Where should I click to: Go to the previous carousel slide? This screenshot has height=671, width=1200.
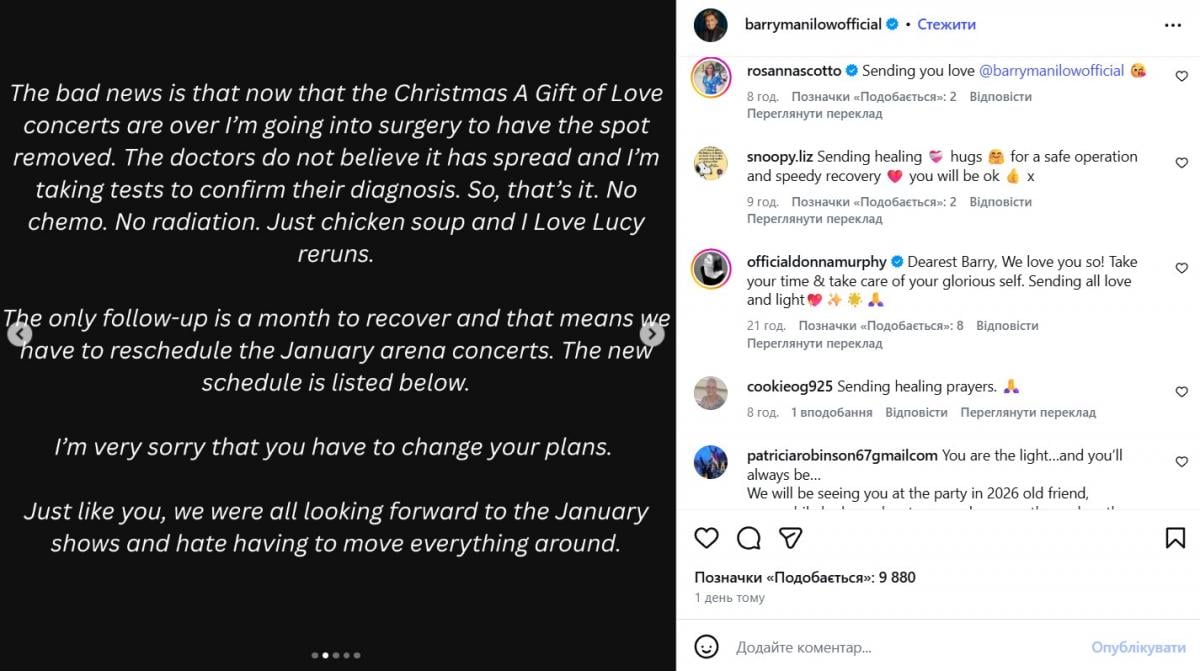tap(20, 334)
